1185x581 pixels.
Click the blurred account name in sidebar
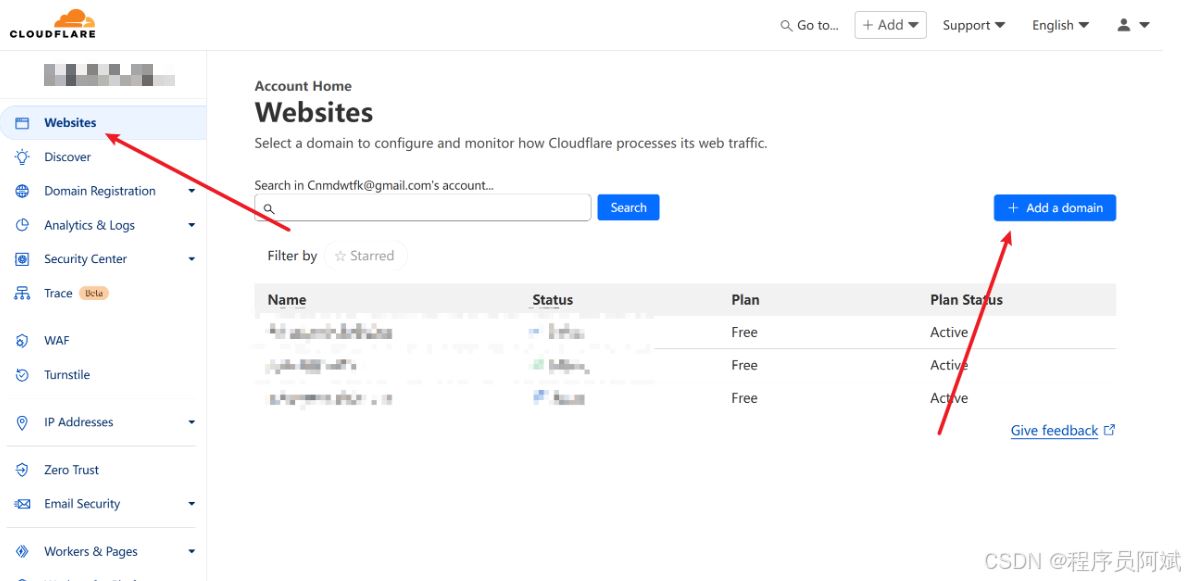tap(109, 75)
